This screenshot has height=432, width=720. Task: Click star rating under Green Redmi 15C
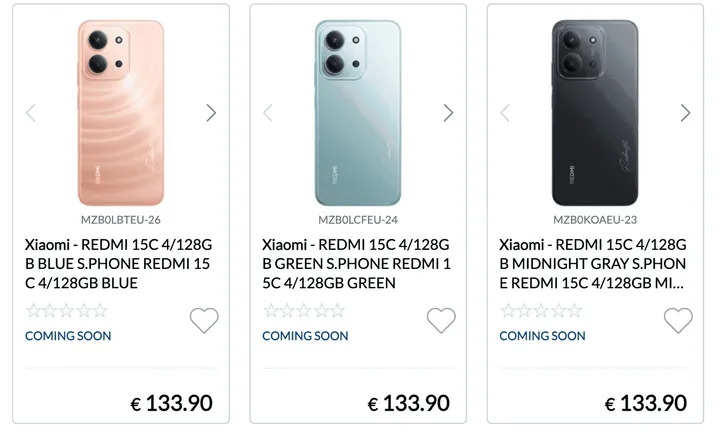(303, 311)
